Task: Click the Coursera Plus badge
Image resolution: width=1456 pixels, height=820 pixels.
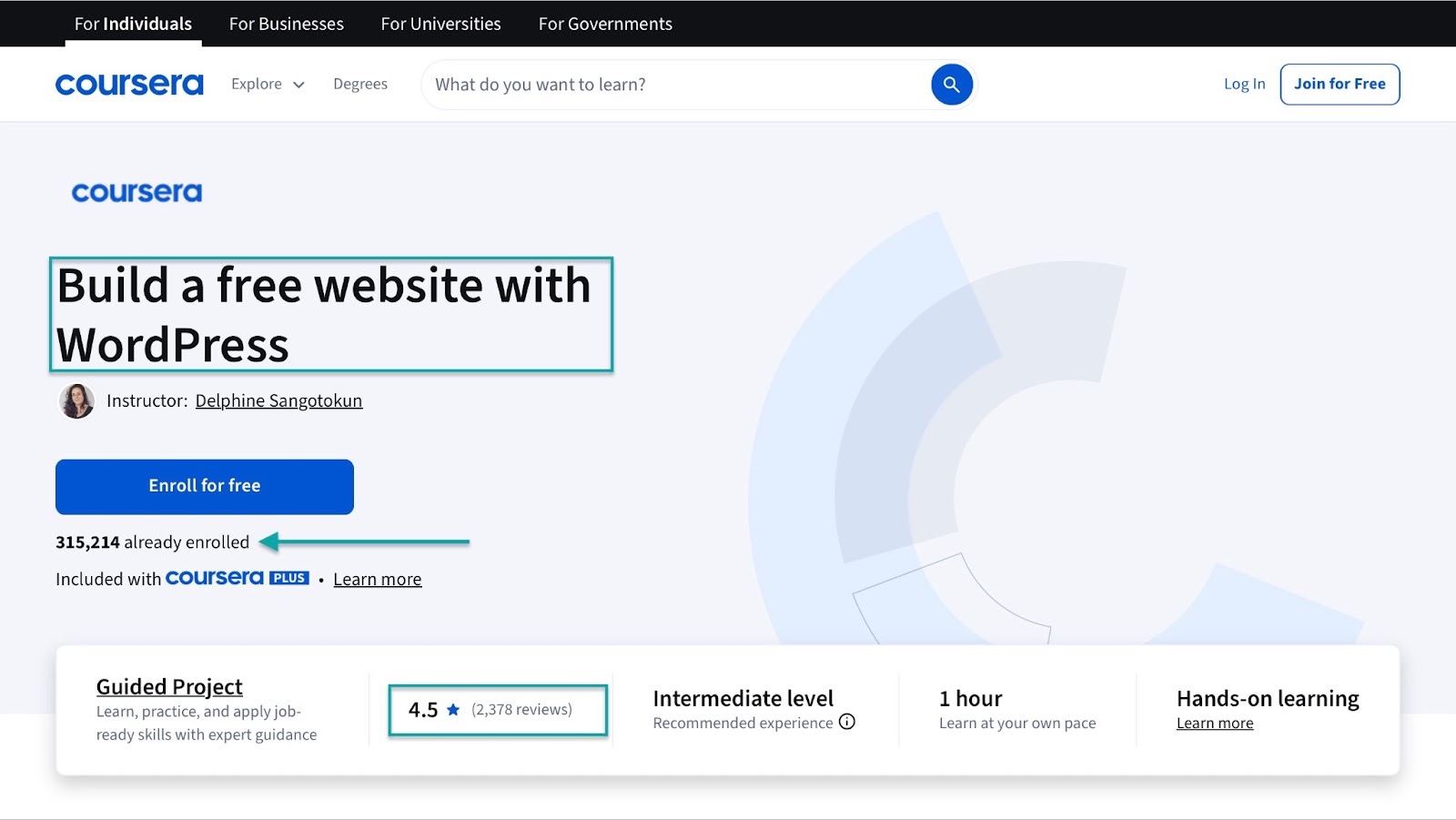Action: pos(237,578)
